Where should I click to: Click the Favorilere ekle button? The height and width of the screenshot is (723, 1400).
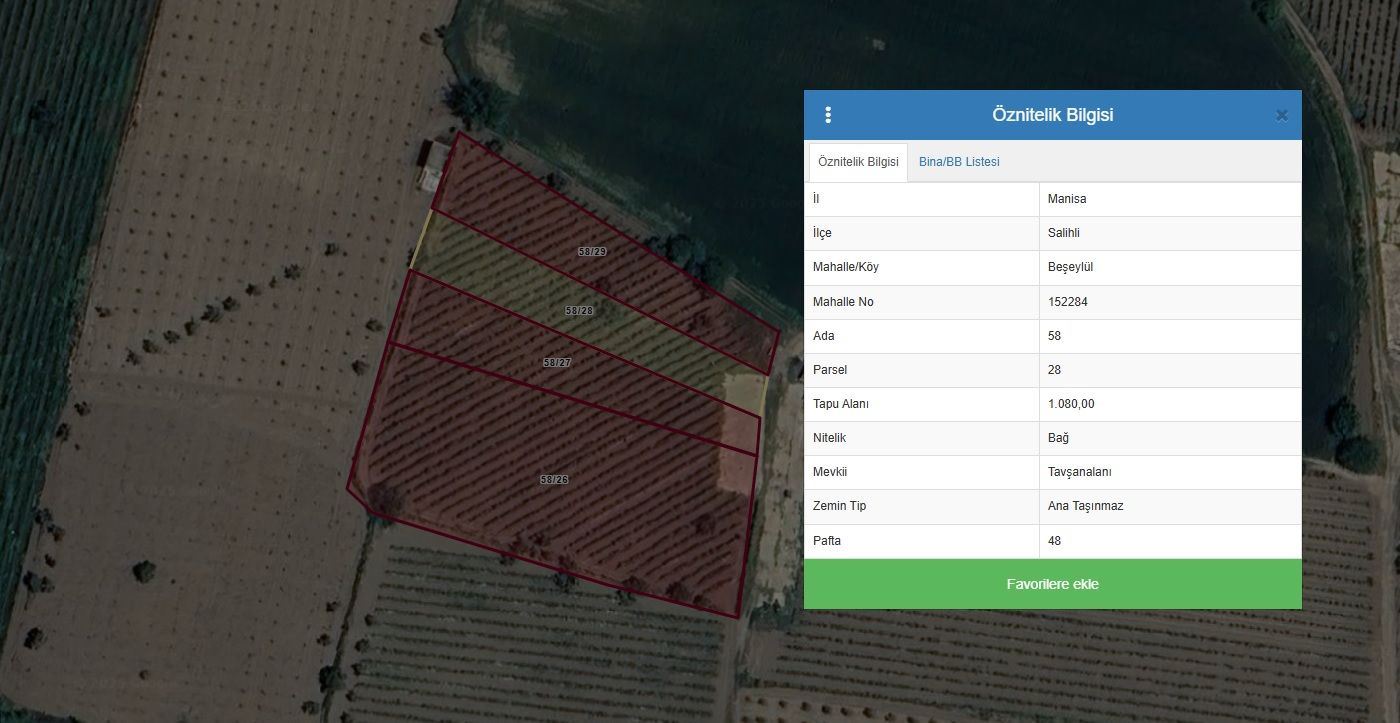coord(1052,584)
